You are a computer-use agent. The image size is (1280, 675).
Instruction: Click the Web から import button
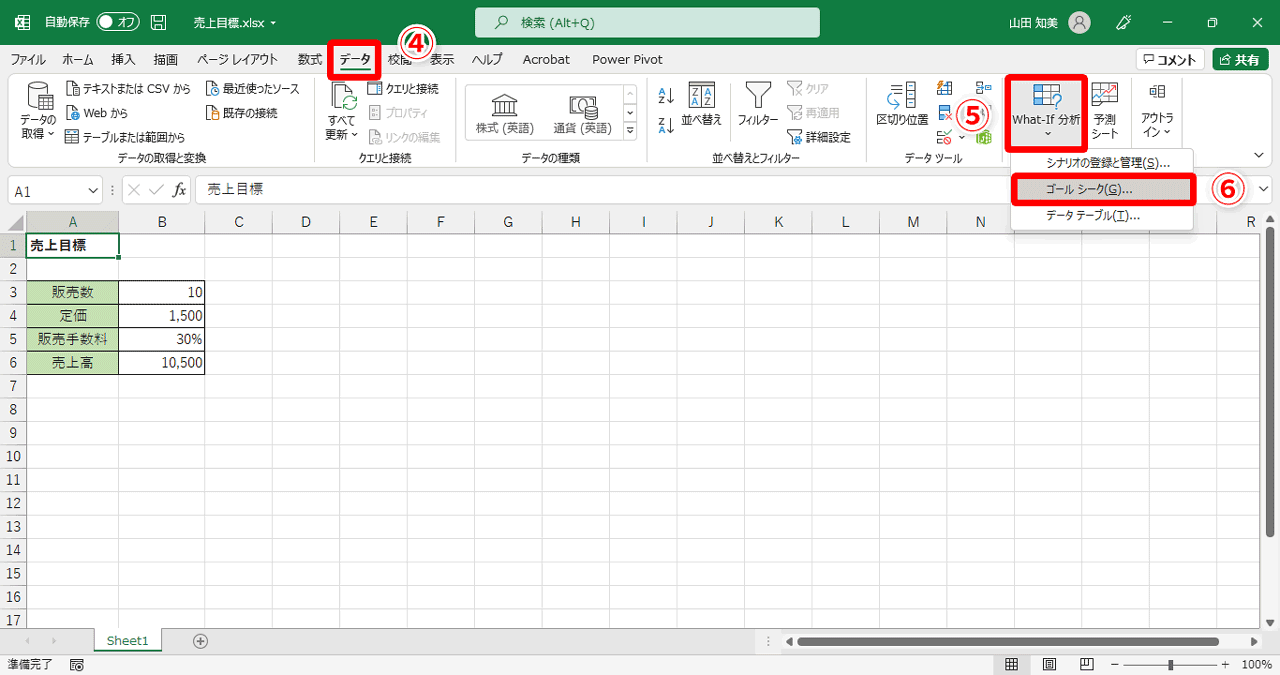(97, 113)
